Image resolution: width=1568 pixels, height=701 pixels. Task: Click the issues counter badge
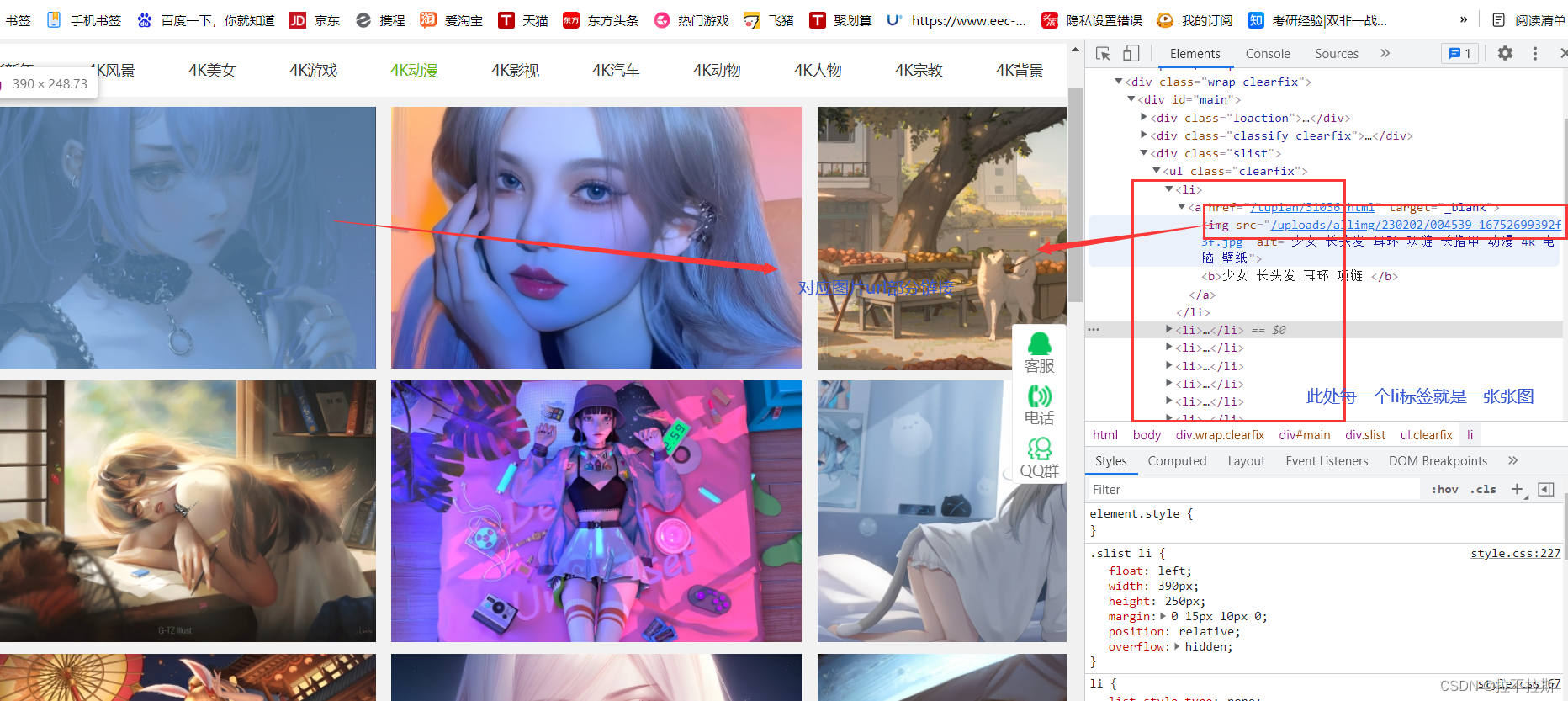1459,54
